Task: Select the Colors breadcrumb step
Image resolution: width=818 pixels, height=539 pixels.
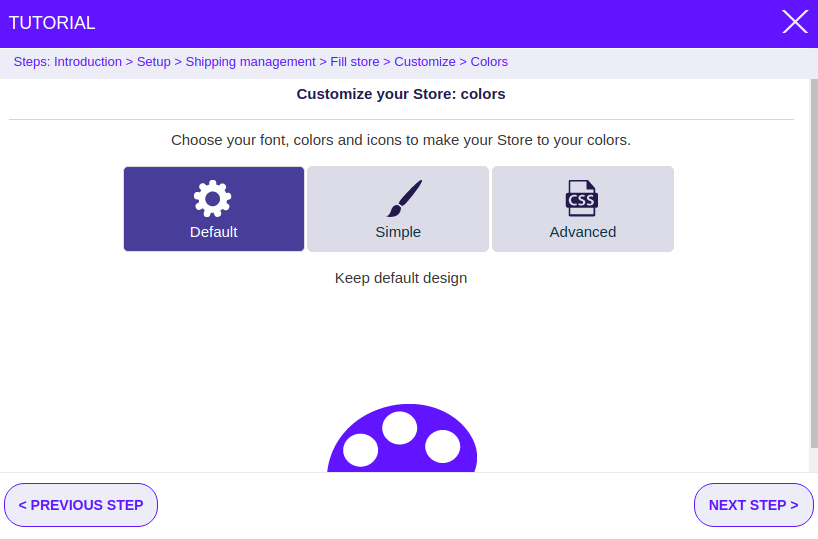Action: (489, 62)
